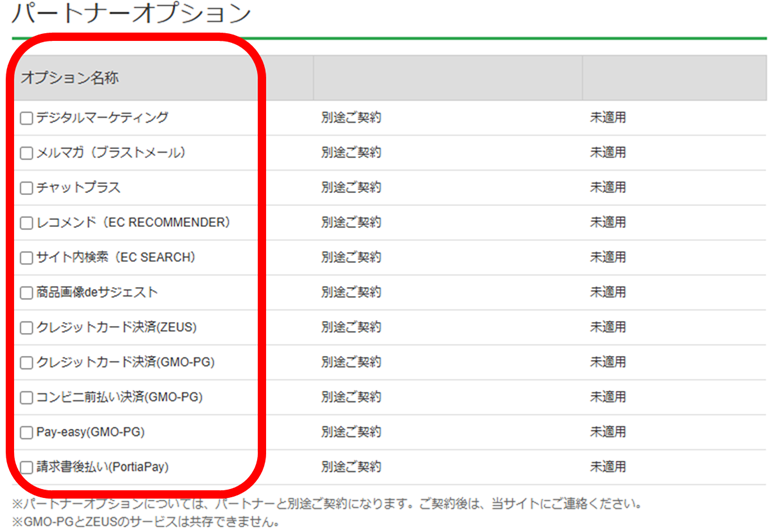Enable クレジットカード決済(ZEUS) checkbox
This screenshot has height=528, width=781.
coord(27,328)
